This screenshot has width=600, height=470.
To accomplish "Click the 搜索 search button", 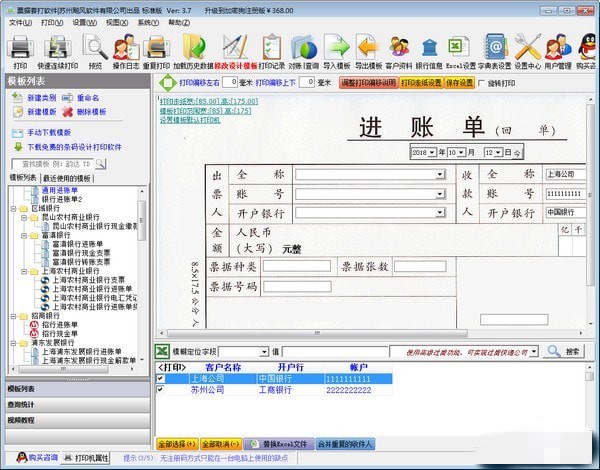I will tap(563, 351).
